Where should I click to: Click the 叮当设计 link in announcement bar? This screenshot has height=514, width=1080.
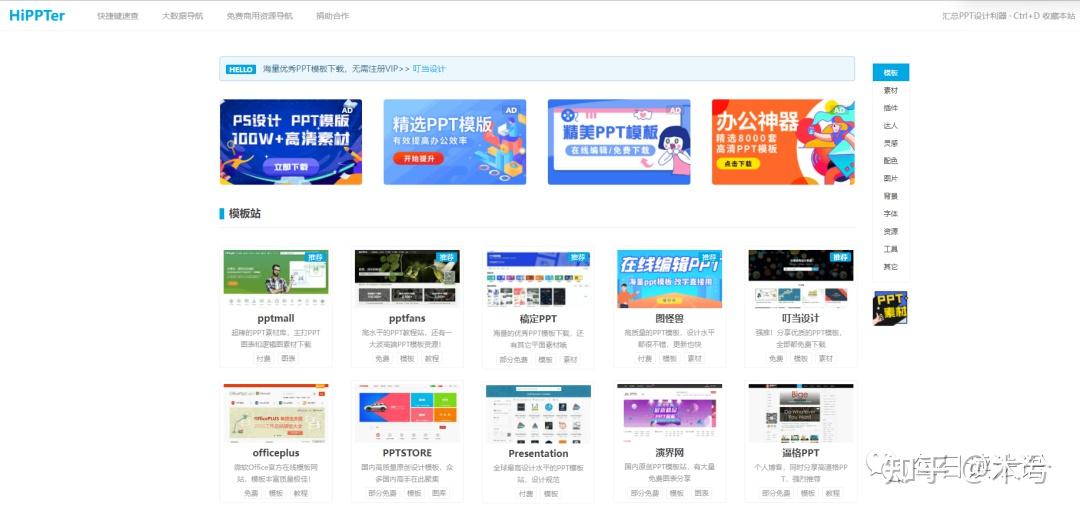[x=429, y=69]
